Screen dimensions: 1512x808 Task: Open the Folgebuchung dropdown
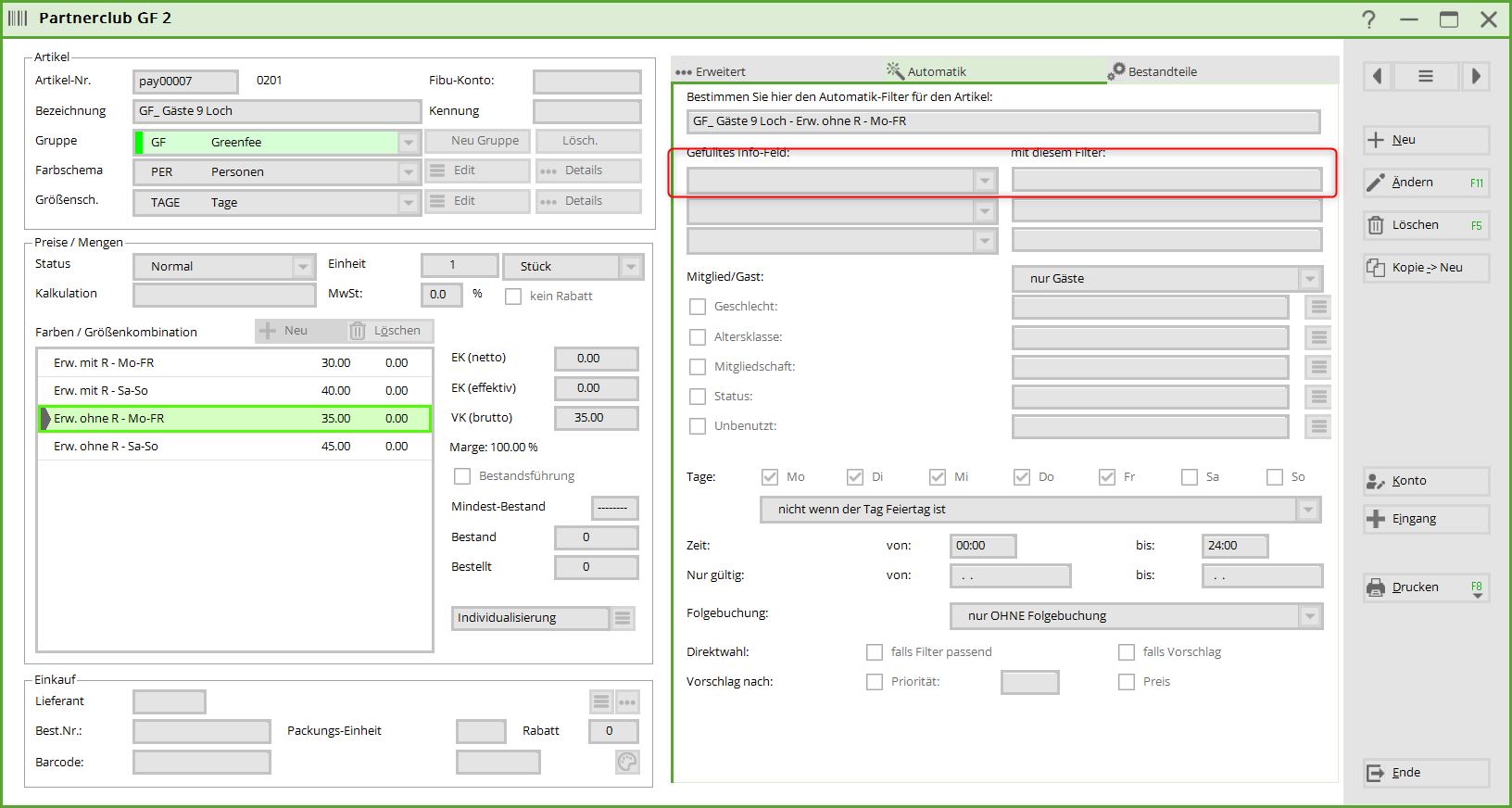[x=1309, y=616]
